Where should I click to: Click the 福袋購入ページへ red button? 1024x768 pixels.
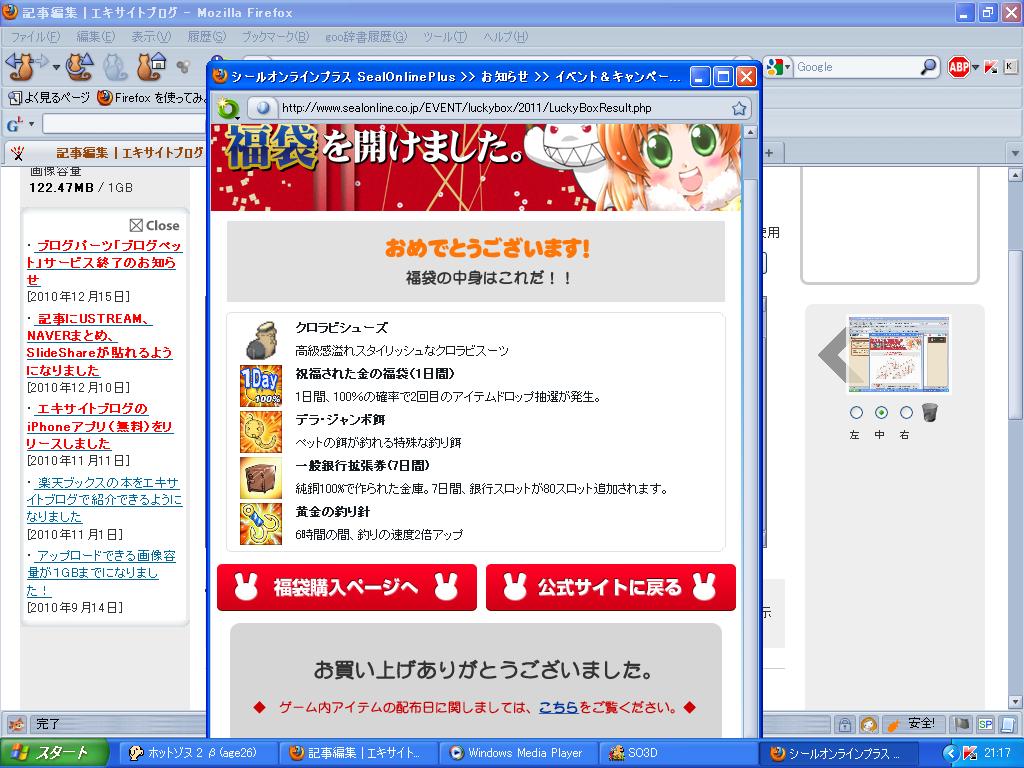(x=346, y=588)
